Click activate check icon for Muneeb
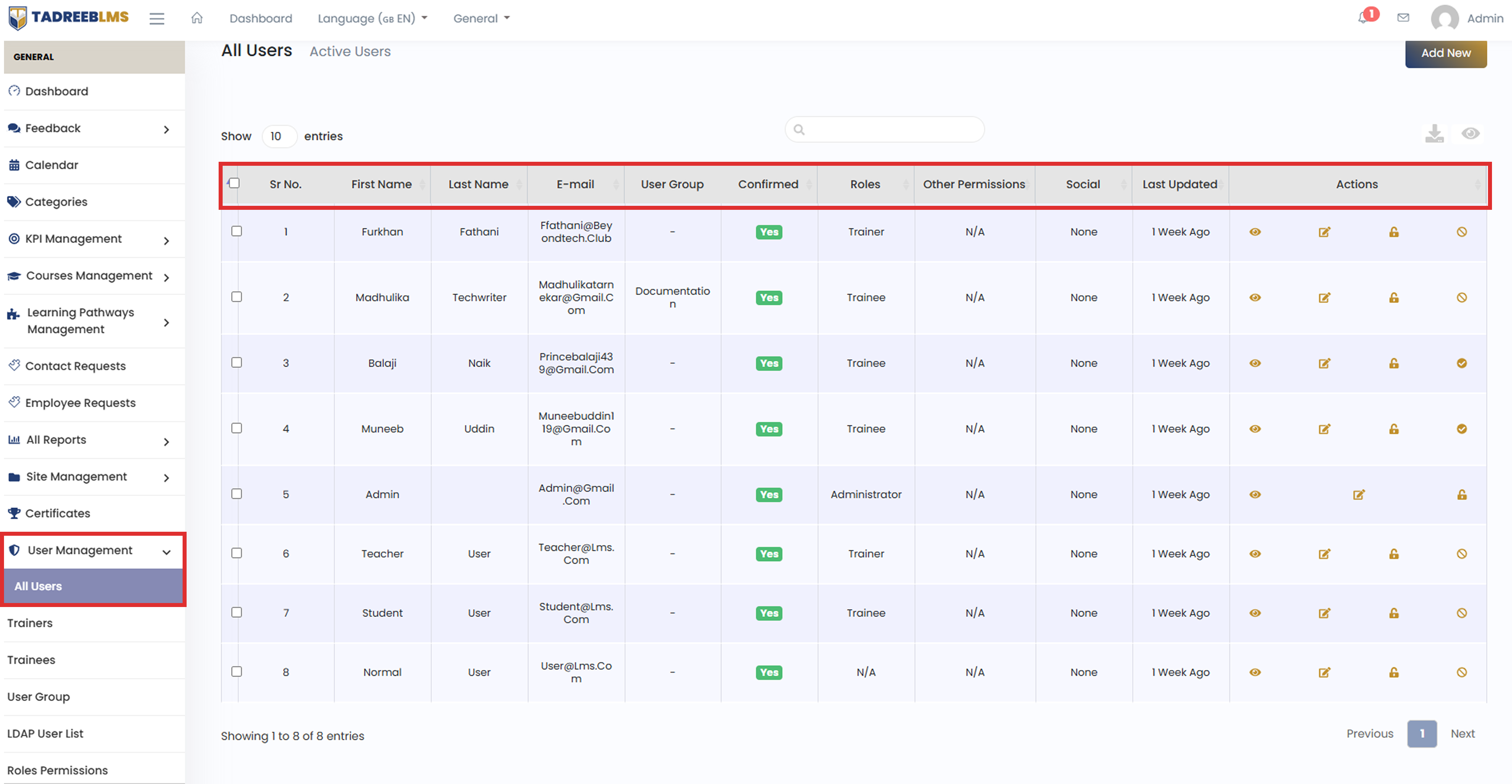 click(1462, 429)
